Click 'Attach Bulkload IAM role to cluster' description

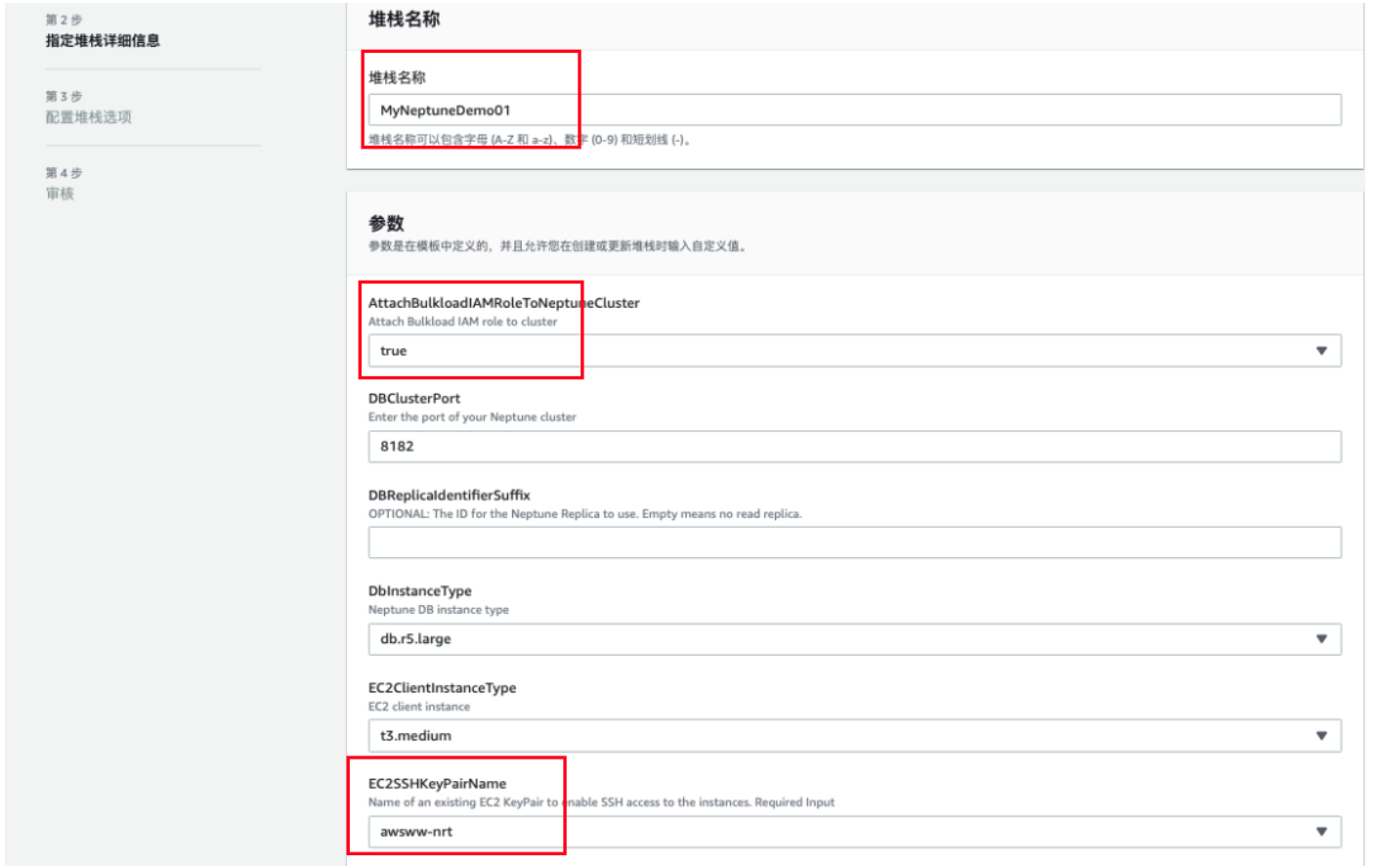[463, 321]
